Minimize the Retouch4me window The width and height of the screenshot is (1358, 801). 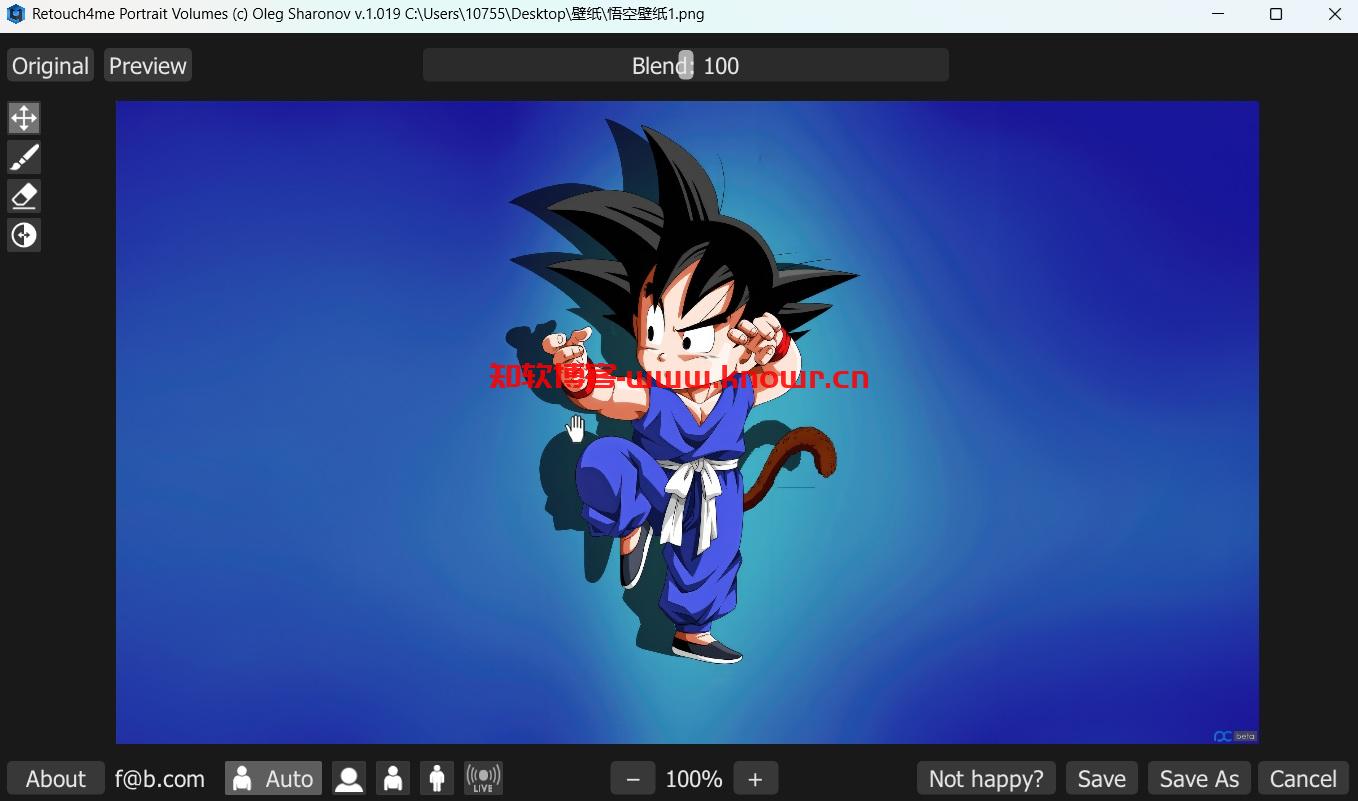[x=1218, y=14]
